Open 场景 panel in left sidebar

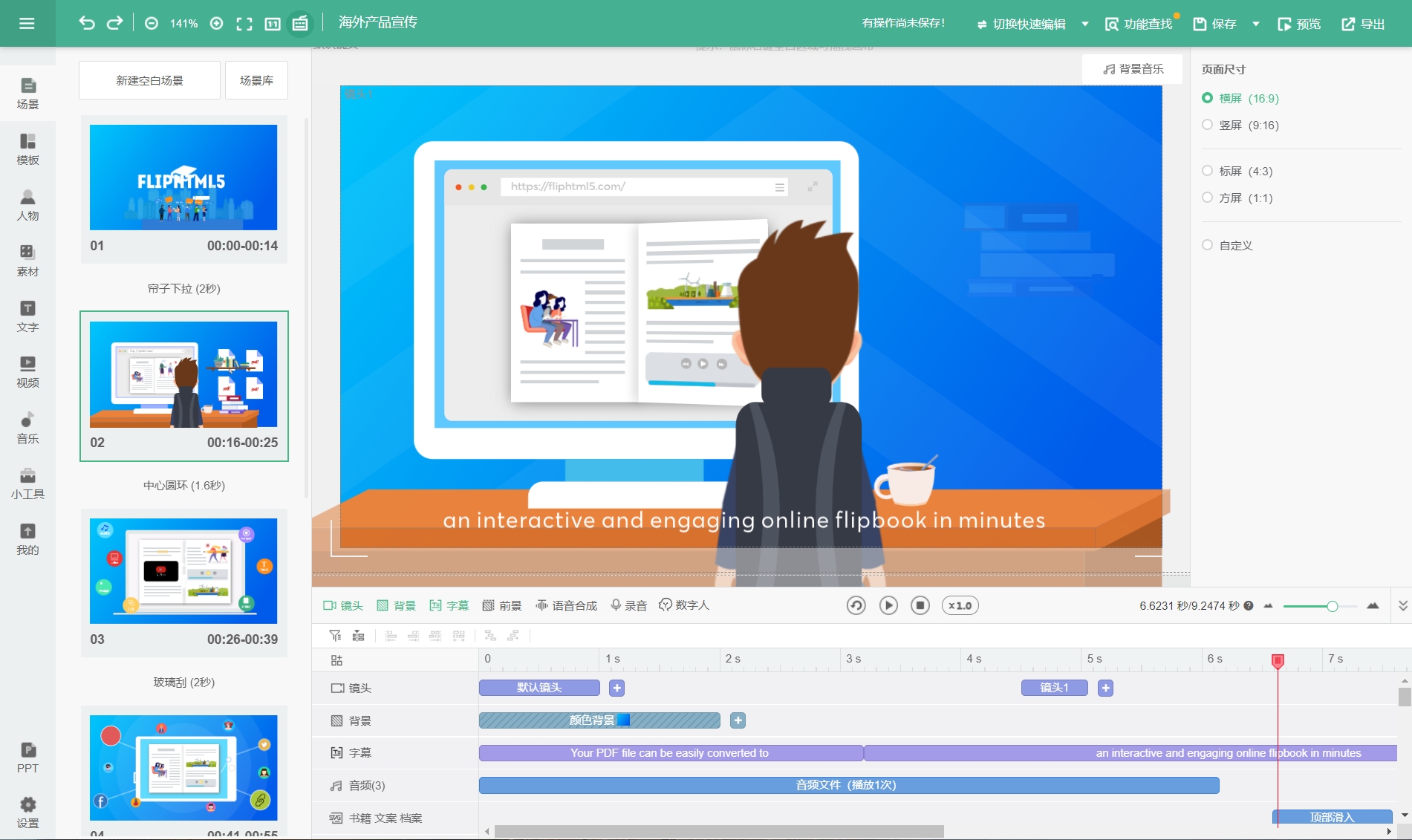(x=27, y=94)
